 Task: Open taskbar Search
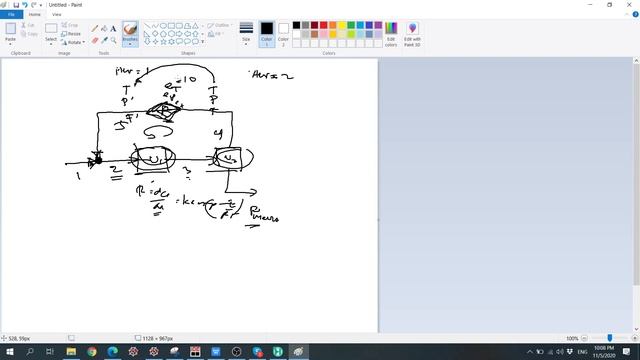pos(30,351)
